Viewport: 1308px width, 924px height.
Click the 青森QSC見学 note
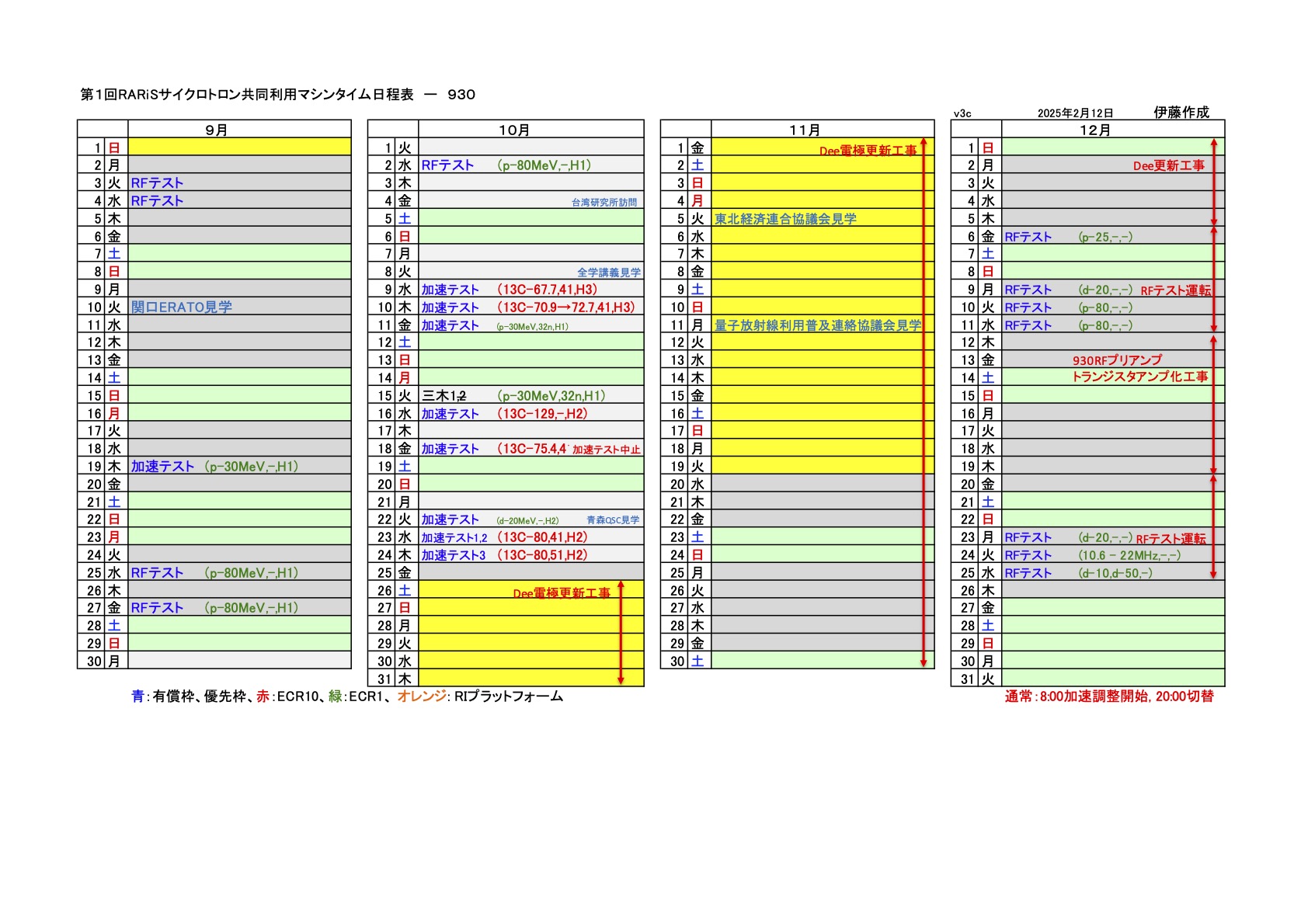(613, 520)
